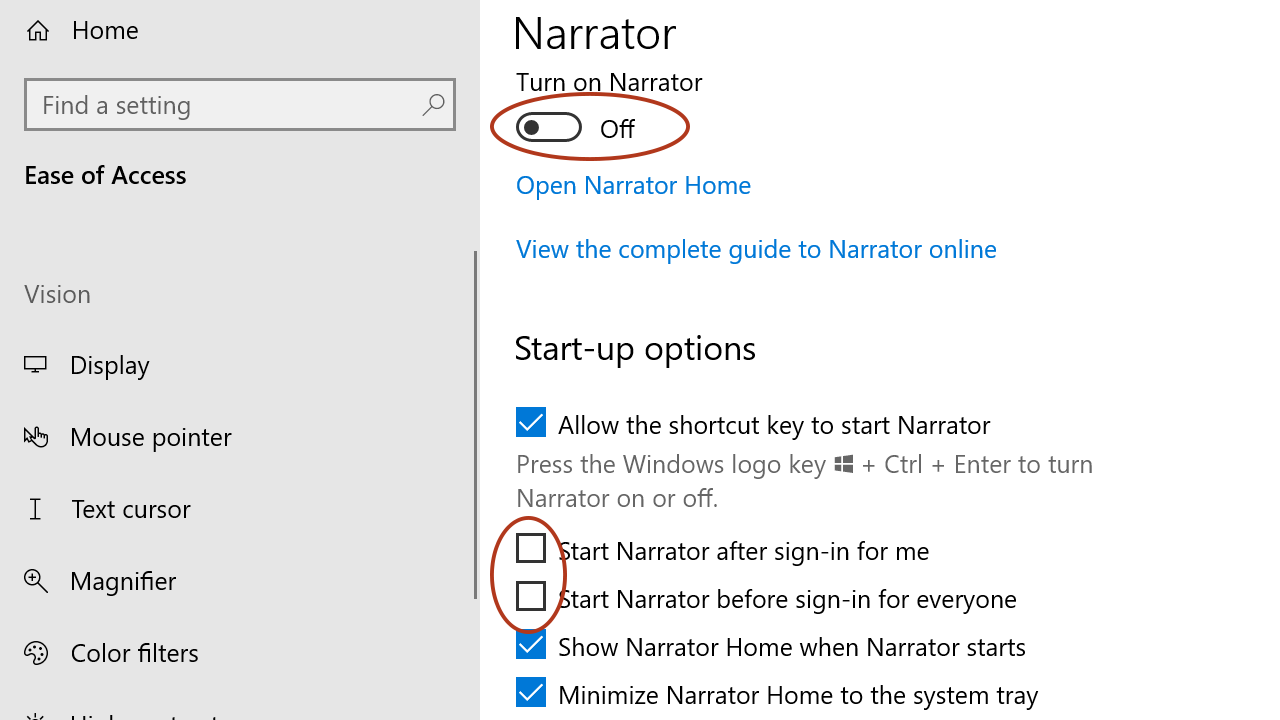The image size is (1280, 720).
Task: Click the sidebar vertical scrollbar
Action: point(475,425)
